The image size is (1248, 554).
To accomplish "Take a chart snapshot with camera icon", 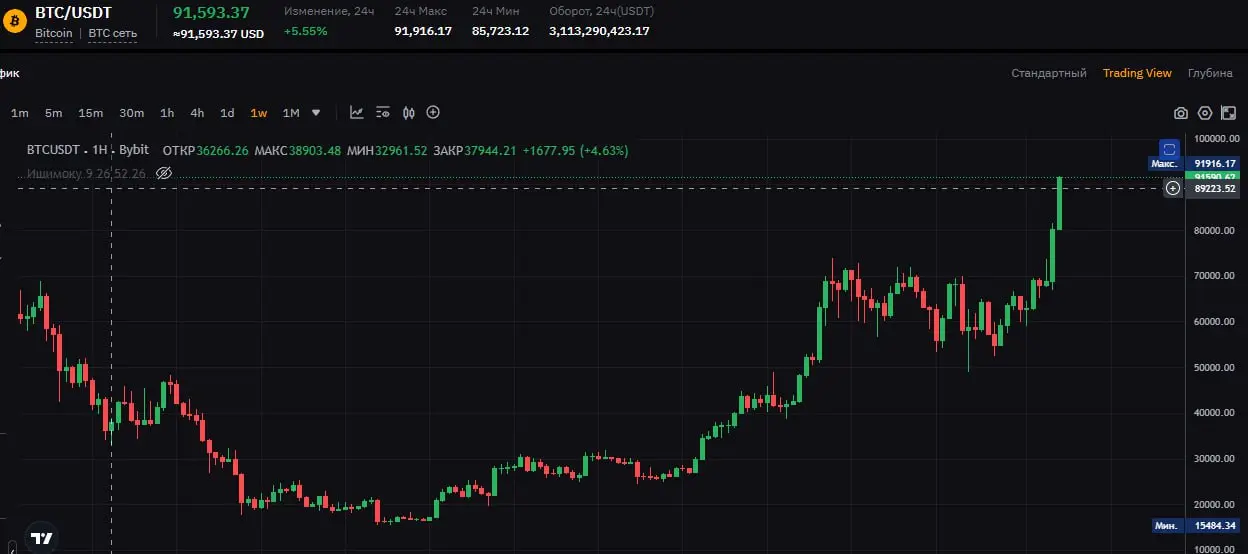I will point(1180,114).
